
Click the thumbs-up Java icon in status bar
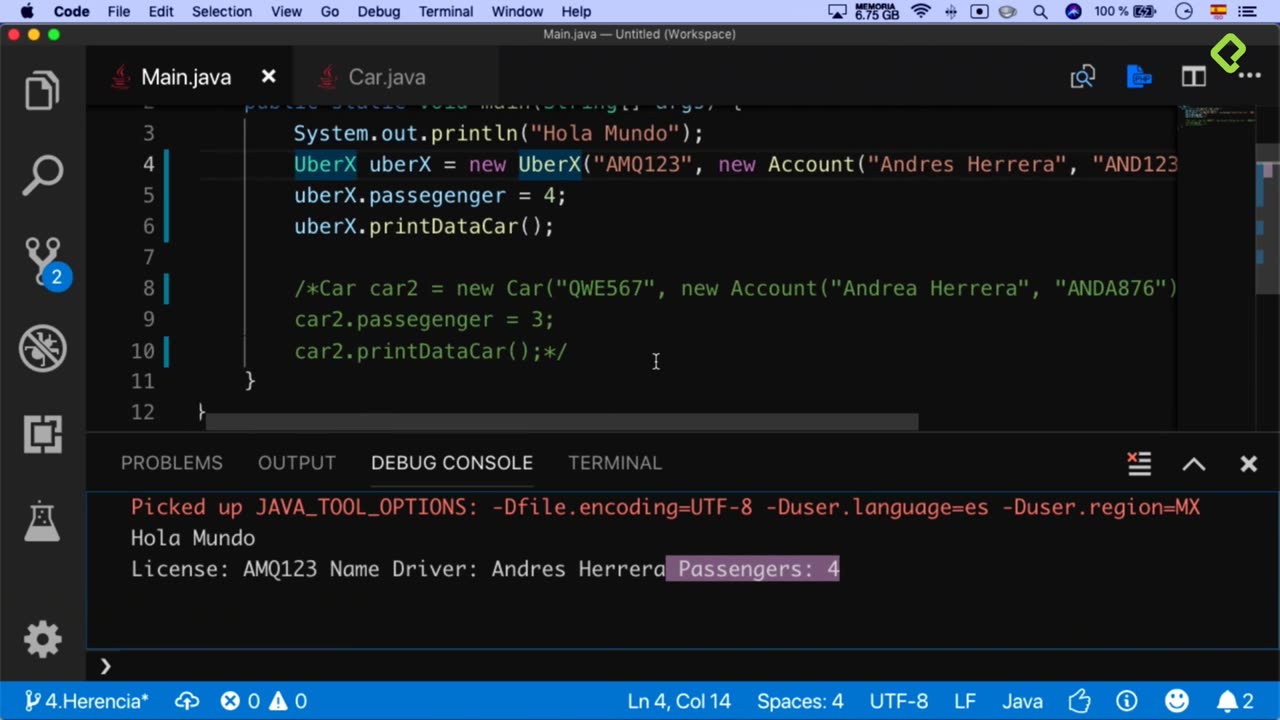click(x=1078, y=701)
